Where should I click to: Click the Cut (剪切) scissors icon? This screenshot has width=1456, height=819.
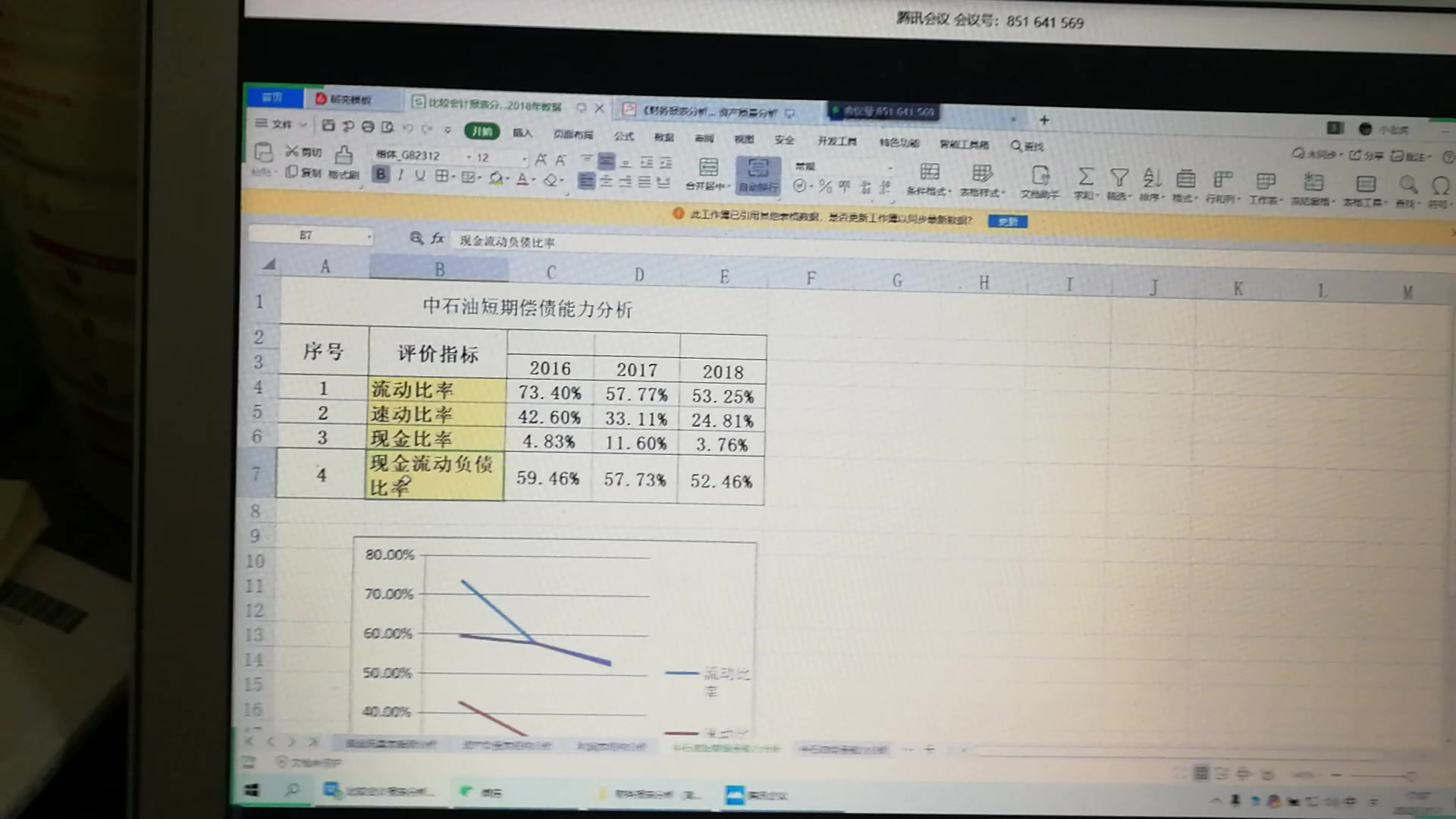coord(292,151)
